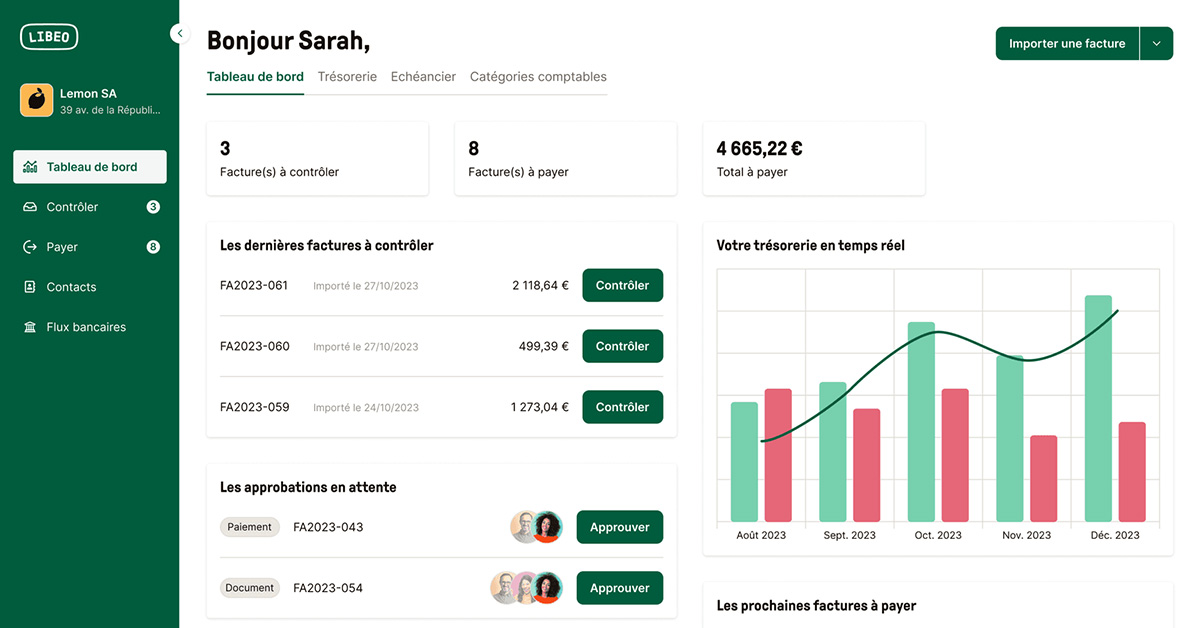Image resolution: width=1200 pixels, height=628 pixels.
Task: Click the Importer une facture button
Action: tap(1067, 44)
